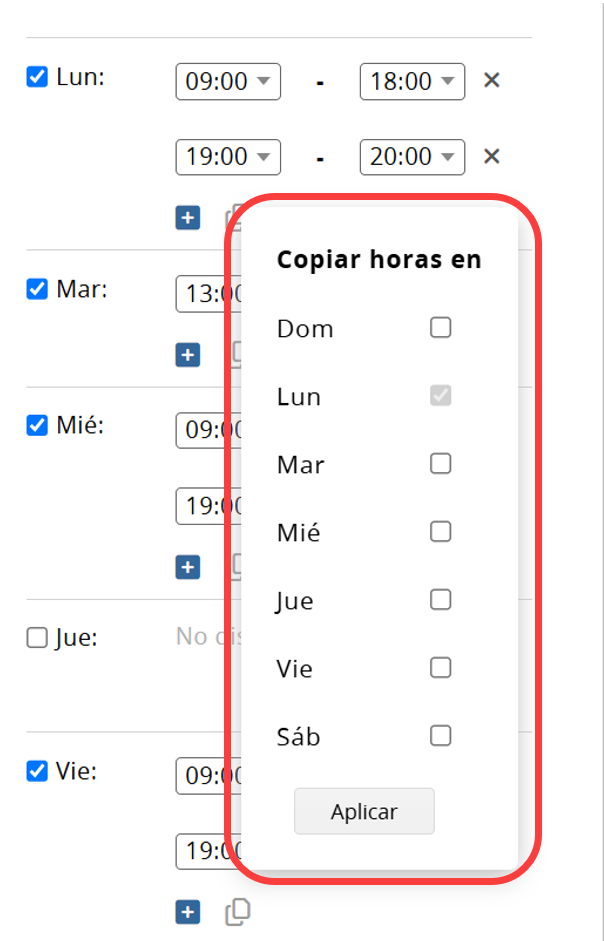Check Sáb in Copiar horas en
Viewport: 604px width, 941px height.
click(441, 735)
